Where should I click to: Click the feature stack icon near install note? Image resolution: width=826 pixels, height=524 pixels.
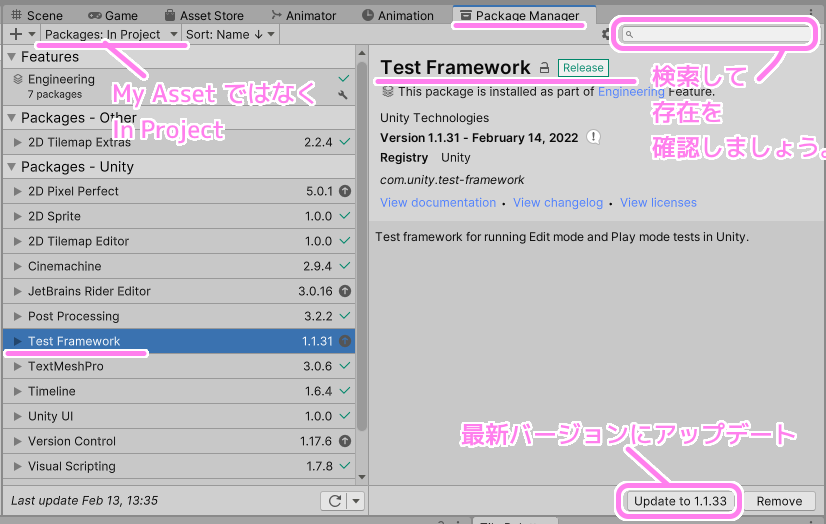point(388,92)
